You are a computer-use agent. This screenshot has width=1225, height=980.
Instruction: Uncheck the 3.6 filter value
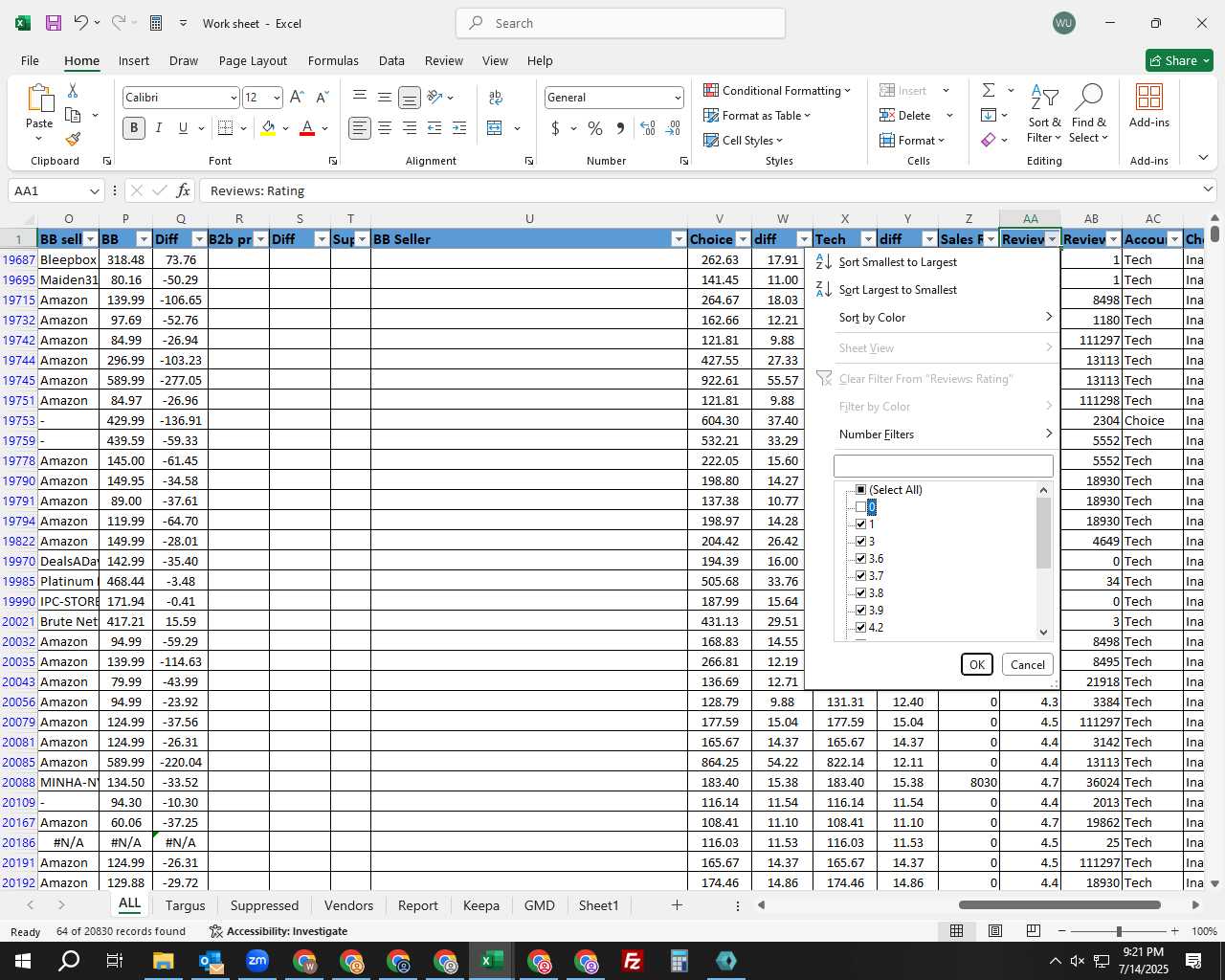(860, 558)
